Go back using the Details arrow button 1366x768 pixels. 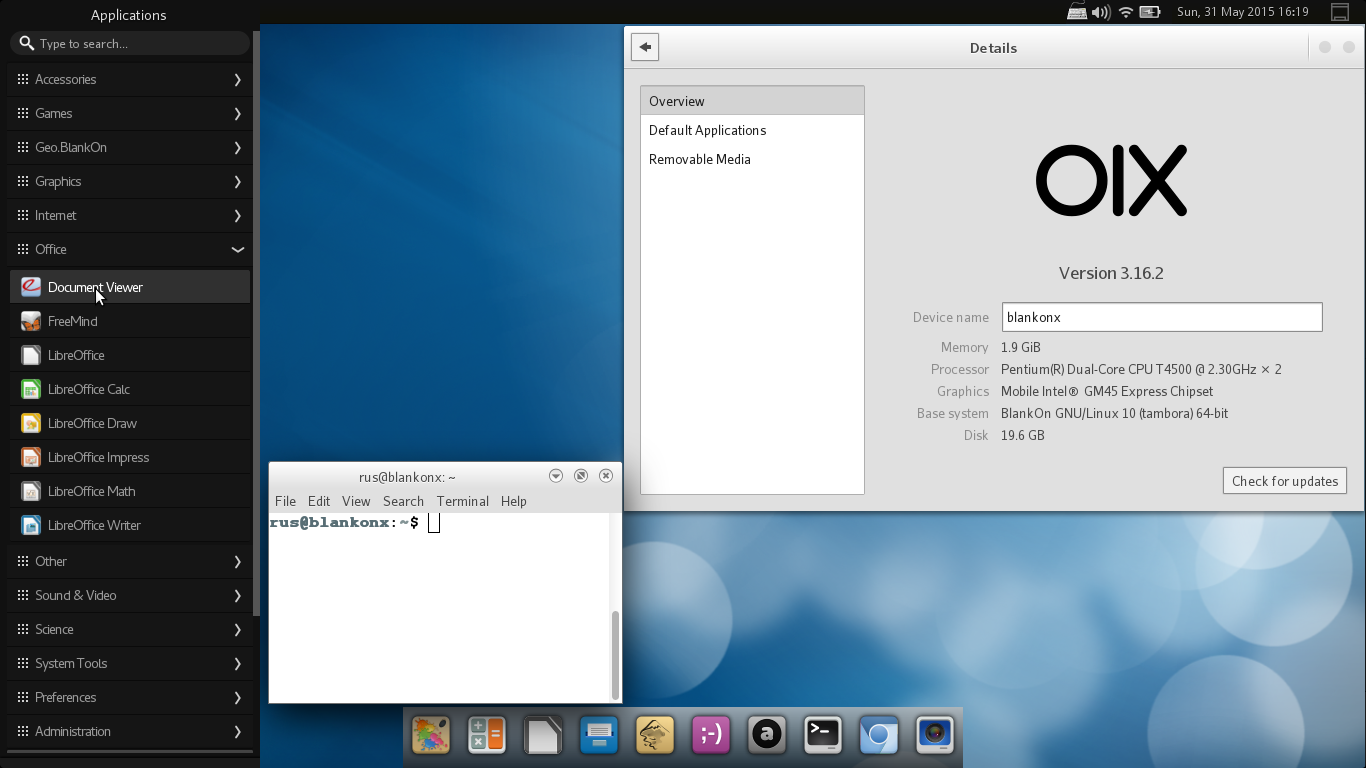[645, 47]
